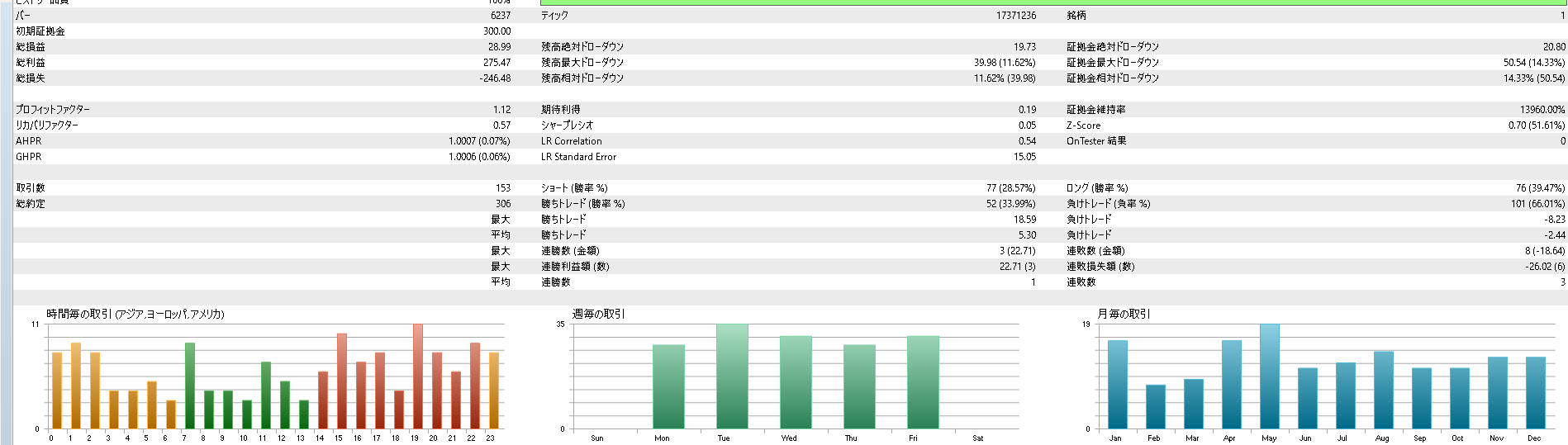This screenshot has width=1568, height=445.
Task: Click the May bar in monthly trades chart
Action: 1269,376
